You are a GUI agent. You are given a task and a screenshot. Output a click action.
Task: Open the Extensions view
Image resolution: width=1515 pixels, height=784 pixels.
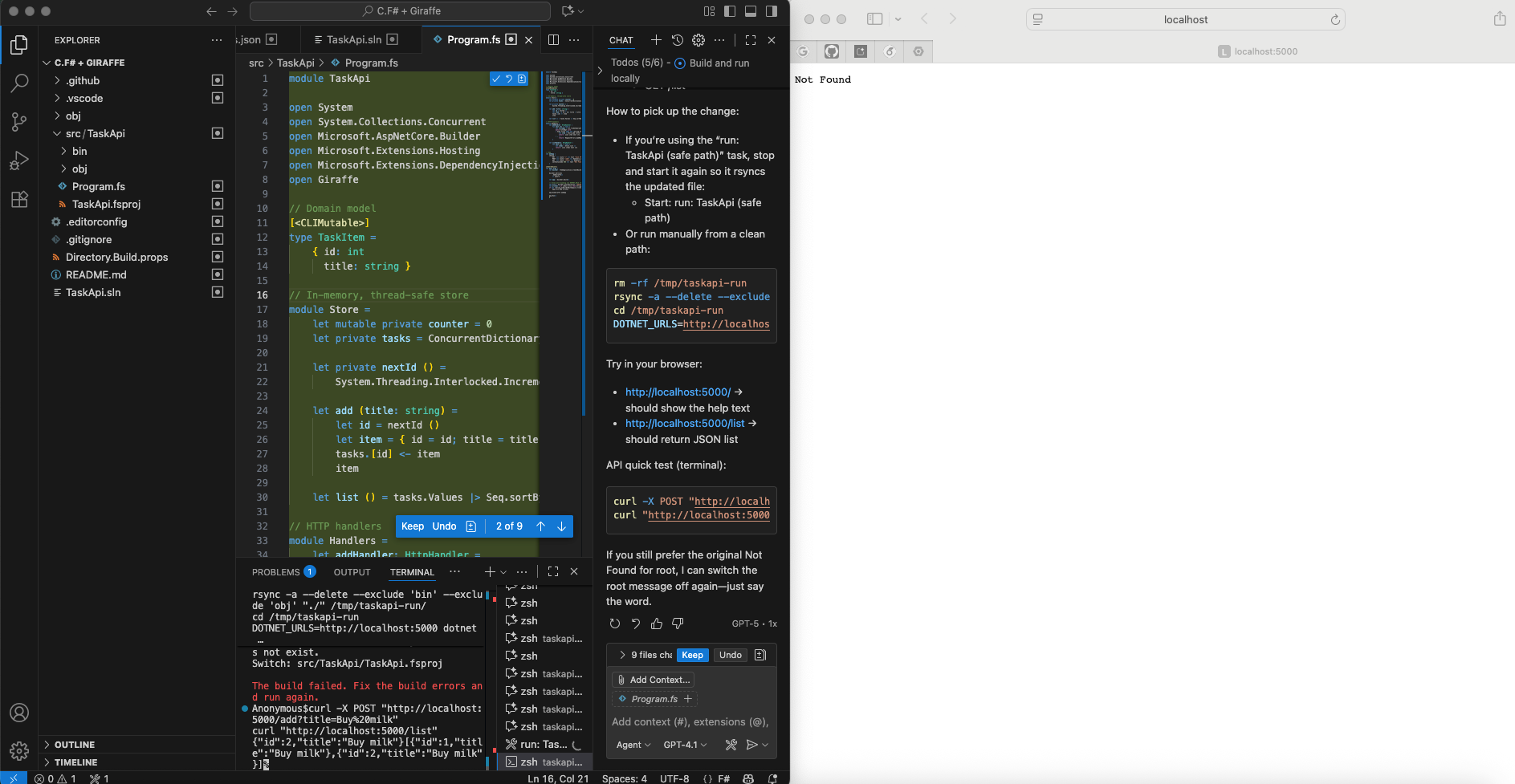(19, 200)
